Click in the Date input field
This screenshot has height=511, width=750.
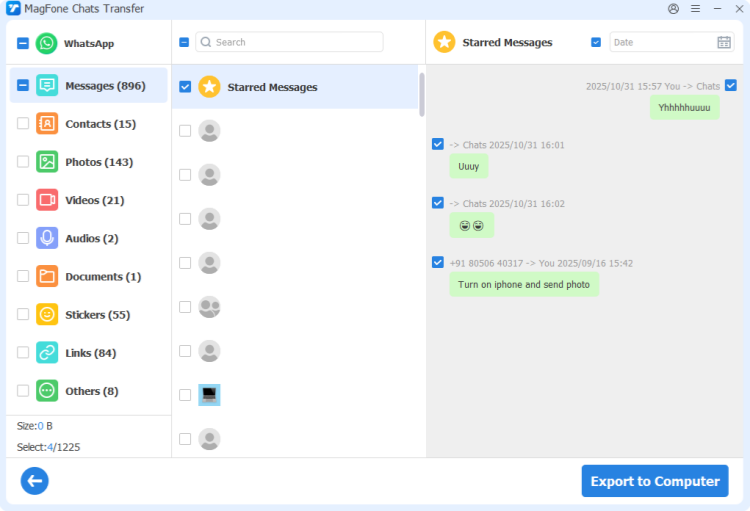[x=672, y=42]
